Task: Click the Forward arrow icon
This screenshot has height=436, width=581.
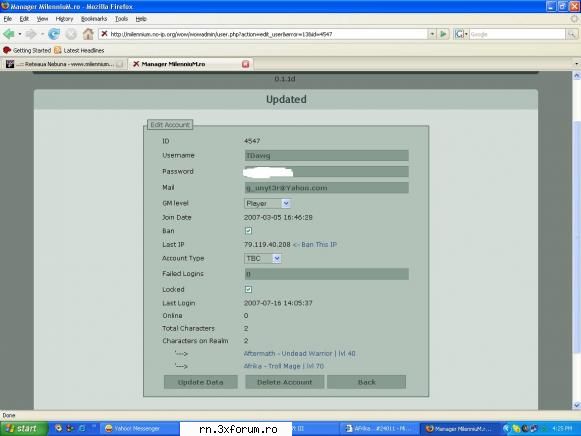Action: coord(31,34)
